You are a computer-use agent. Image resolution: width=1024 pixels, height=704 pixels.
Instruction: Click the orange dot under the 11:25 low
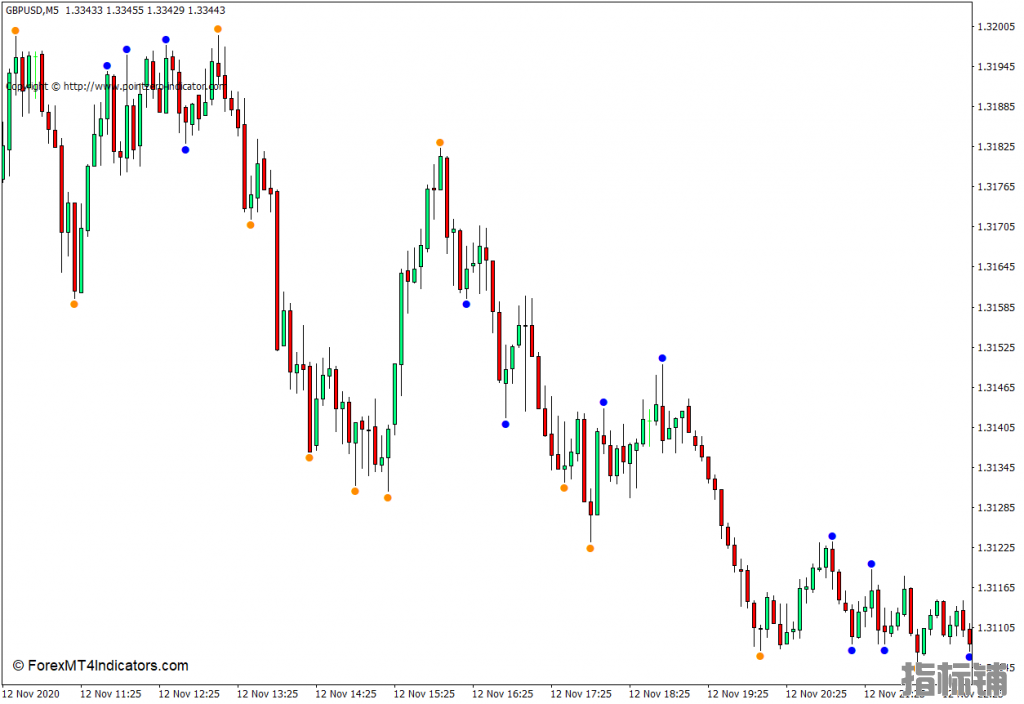coord(74,304)
